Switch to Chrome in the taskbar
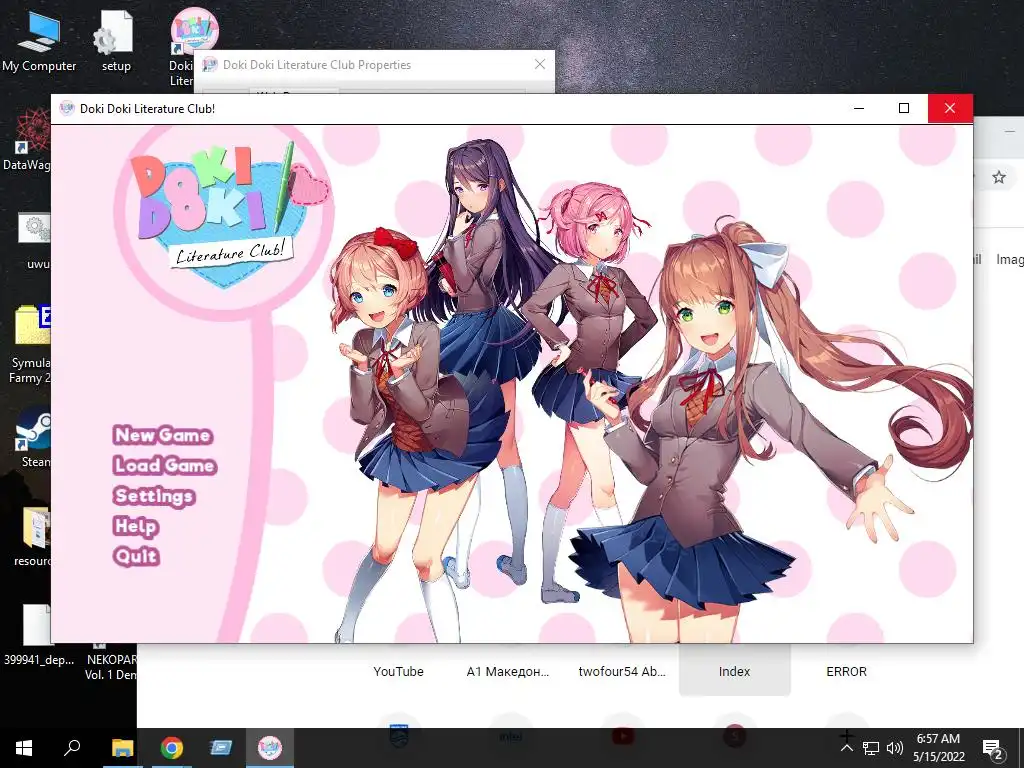Screen dimensions: 1024x768 tap(172, 748)
